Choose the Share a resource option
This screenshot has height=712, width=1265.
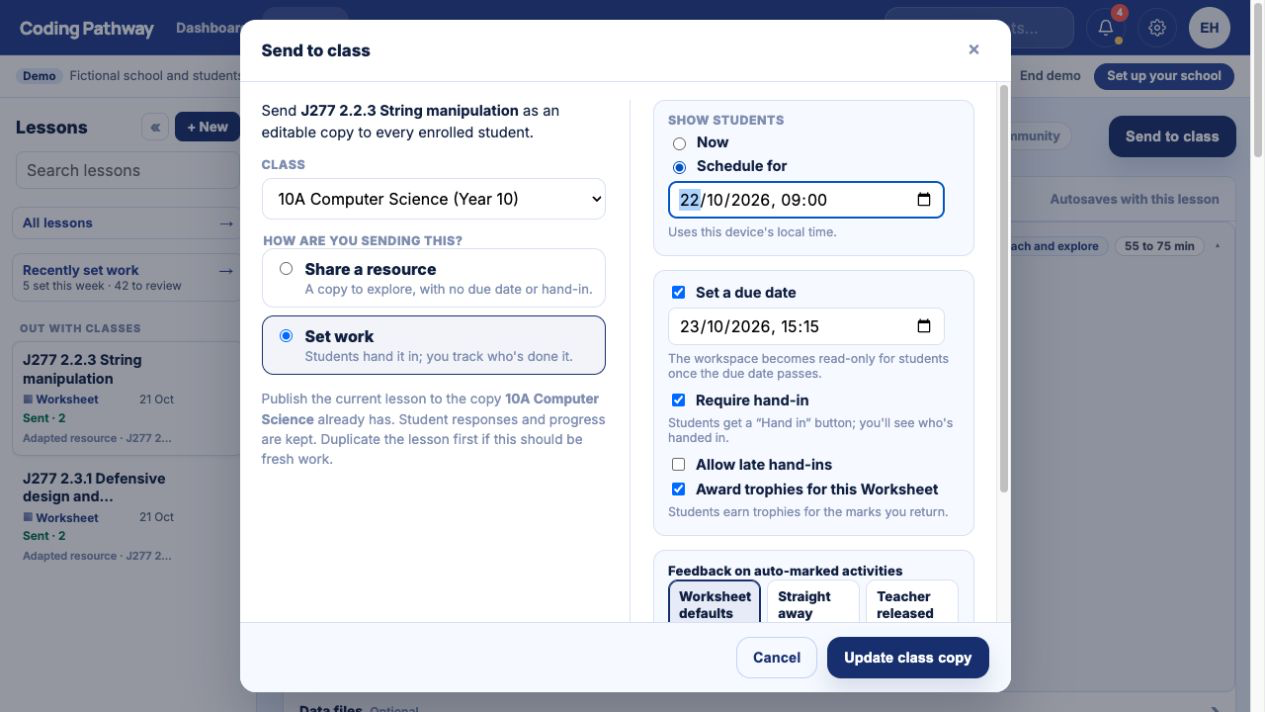coord(433,278)
